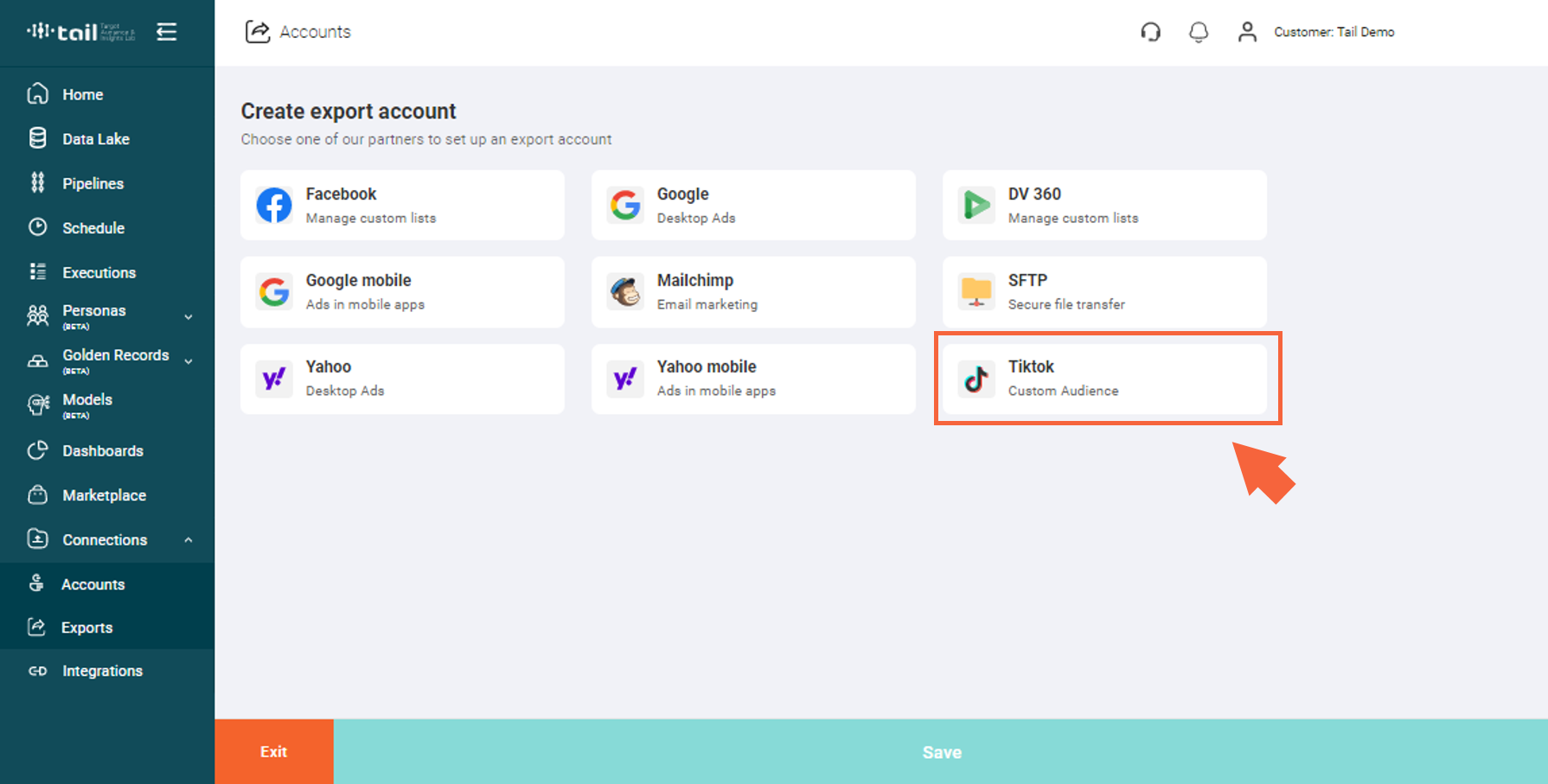1548x784 pixels.
Task: Click the Facebook card title text
Action: [x=341, y=194]
